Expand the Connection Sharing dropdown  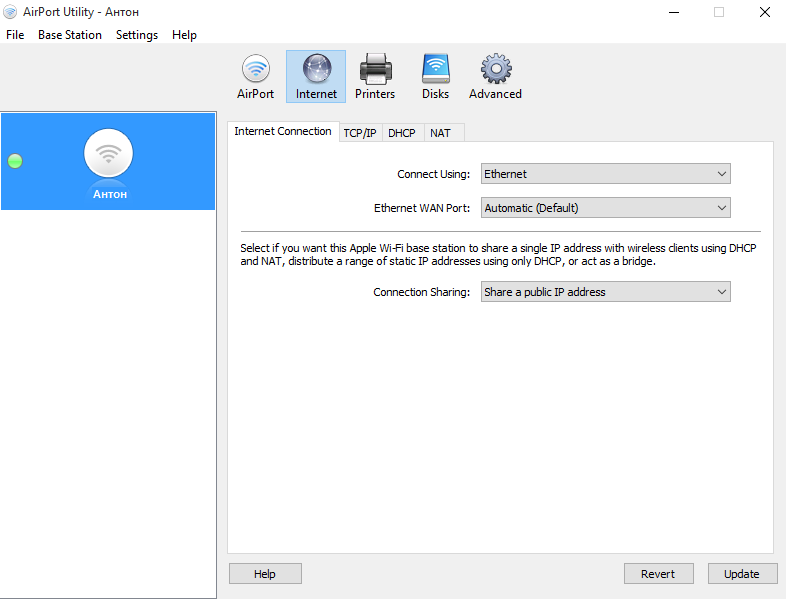[605, 292]
